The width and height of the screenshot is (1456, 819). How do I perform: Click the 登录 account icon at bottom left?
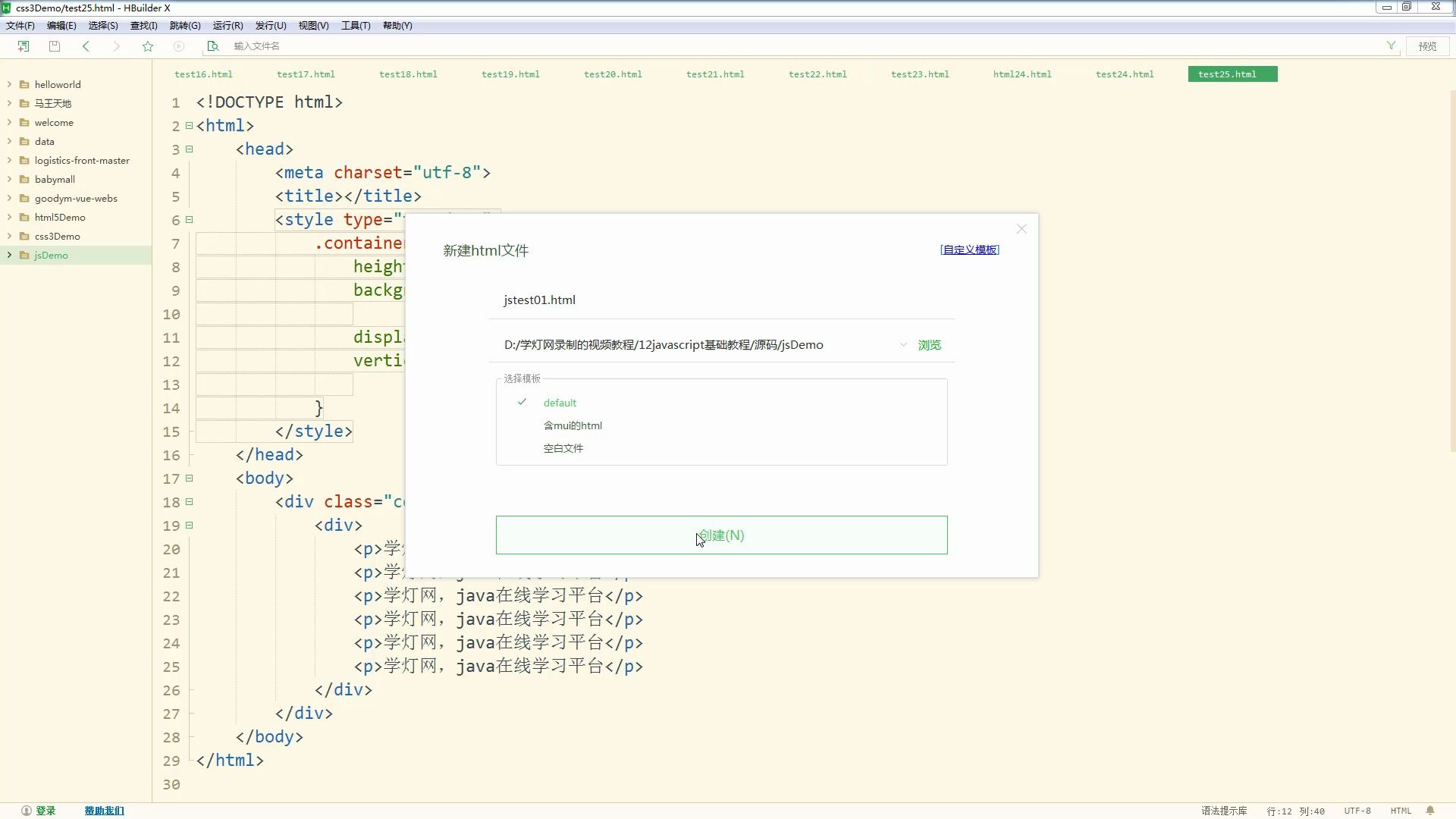click(x=26, y=810)
